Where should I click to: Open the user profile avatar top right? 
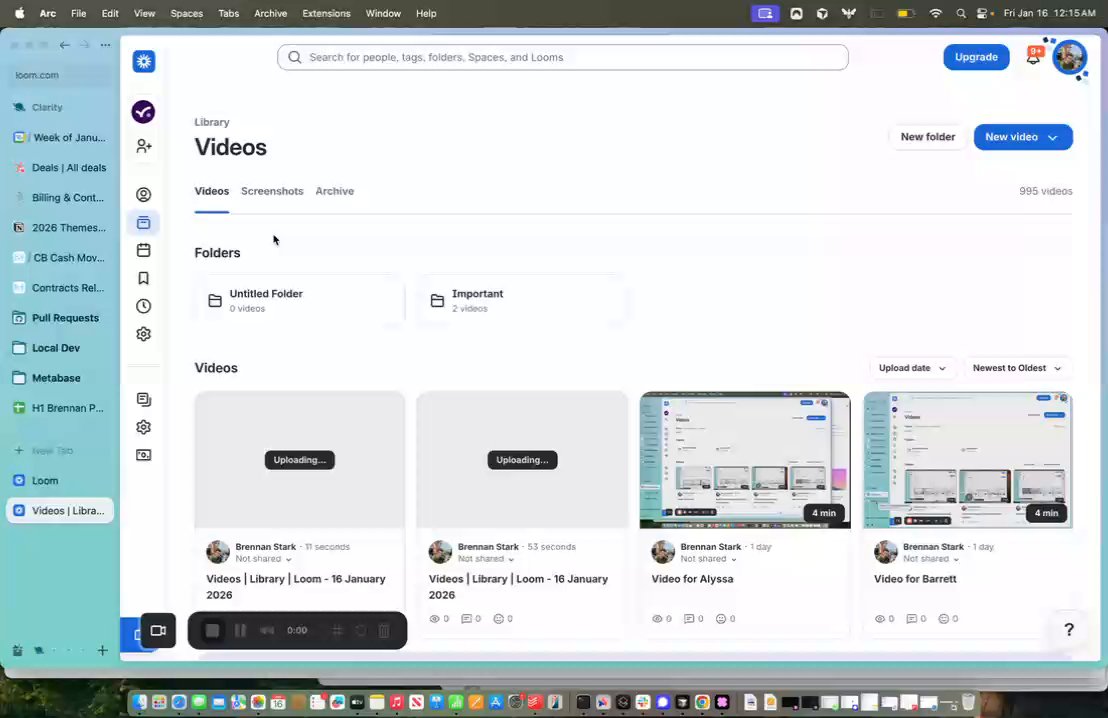(x=1069, y=57)
